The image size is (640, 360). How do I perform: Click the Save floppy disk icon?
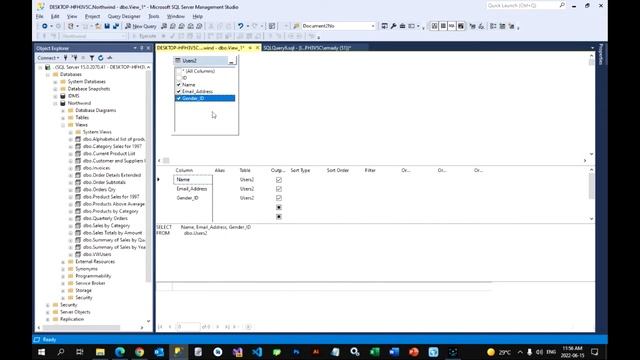(107, 26)
